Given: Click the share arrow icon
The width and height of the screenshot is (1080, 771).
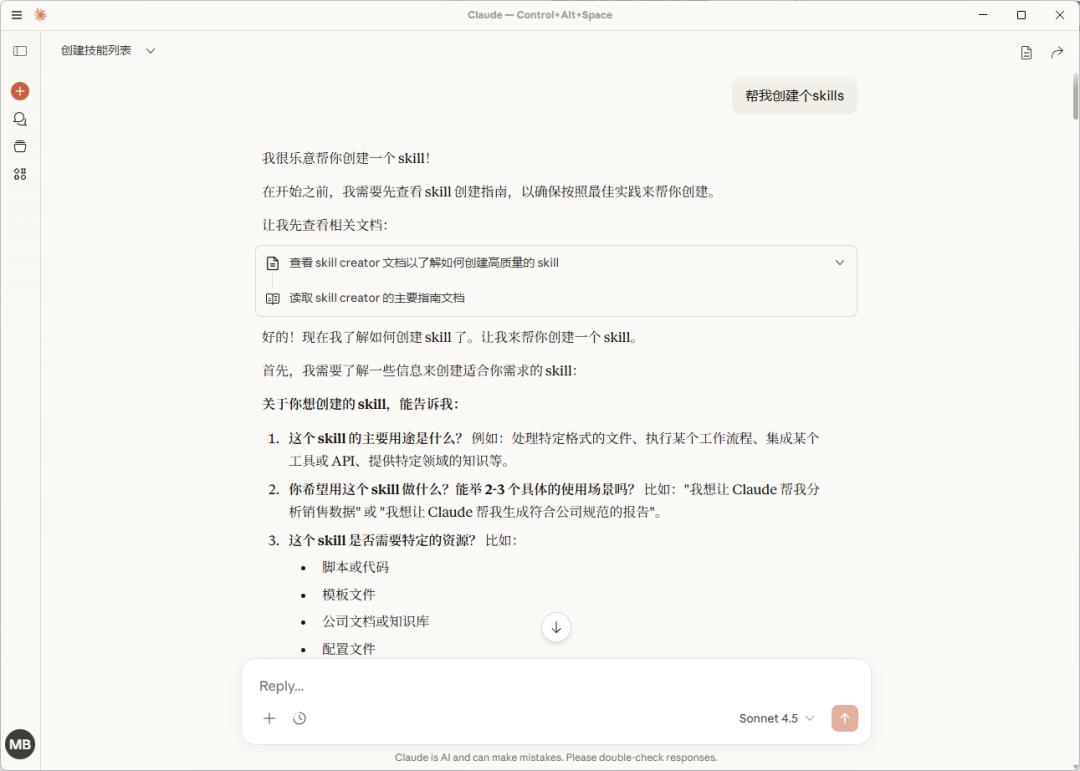Looking at the screenshot, I should 1057,53.
